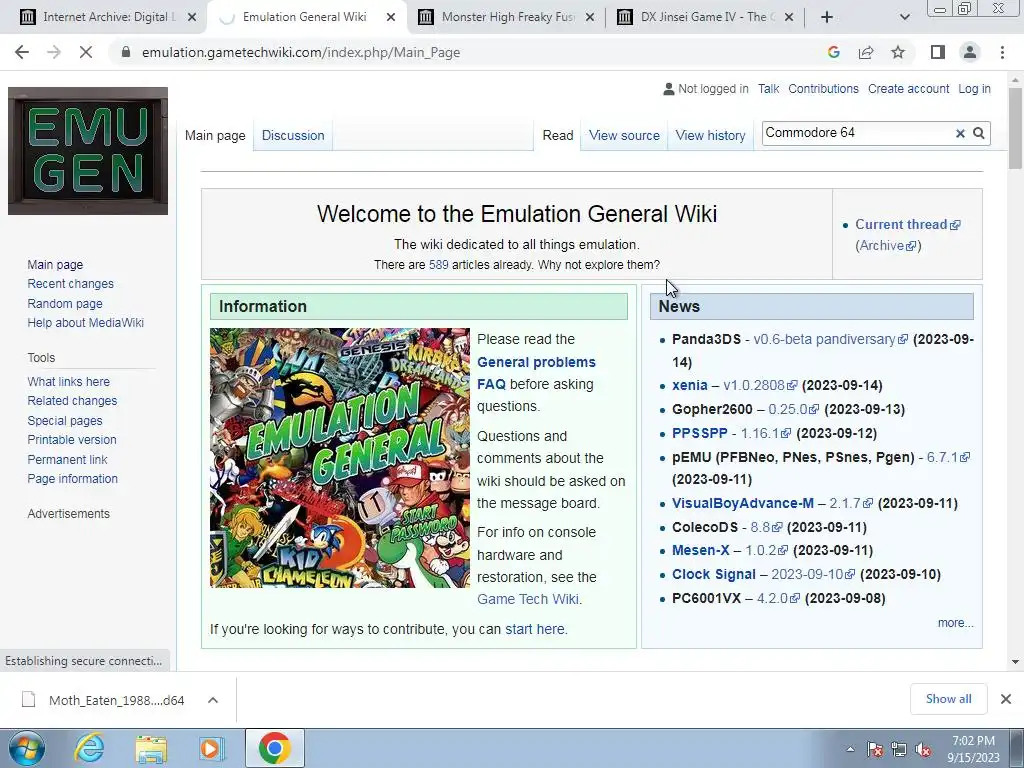
Task: Go to Random page in the sidebar
Action: (x=65, y=303)
